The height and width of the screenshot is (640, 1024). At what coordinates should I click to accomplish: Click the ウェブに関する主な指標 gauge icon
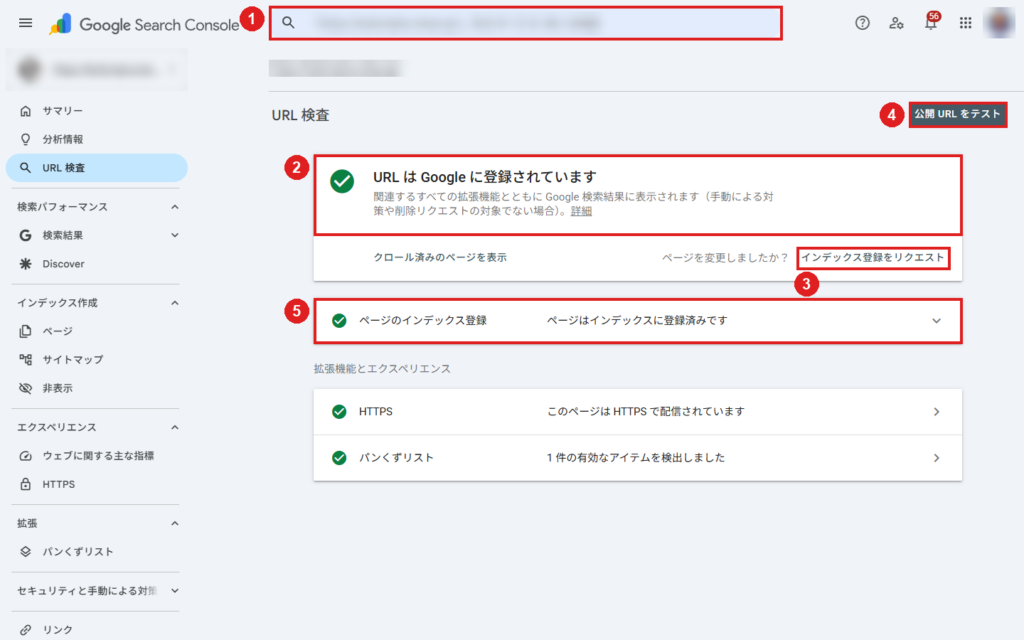point(25,456)
